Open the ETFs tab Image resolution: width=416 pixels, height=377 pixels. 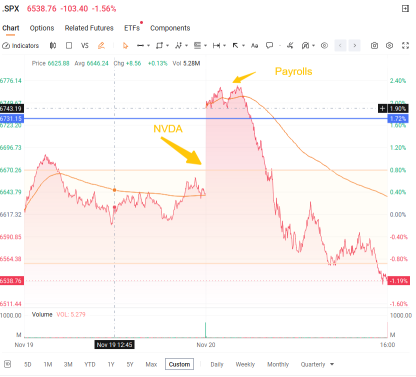132,28
